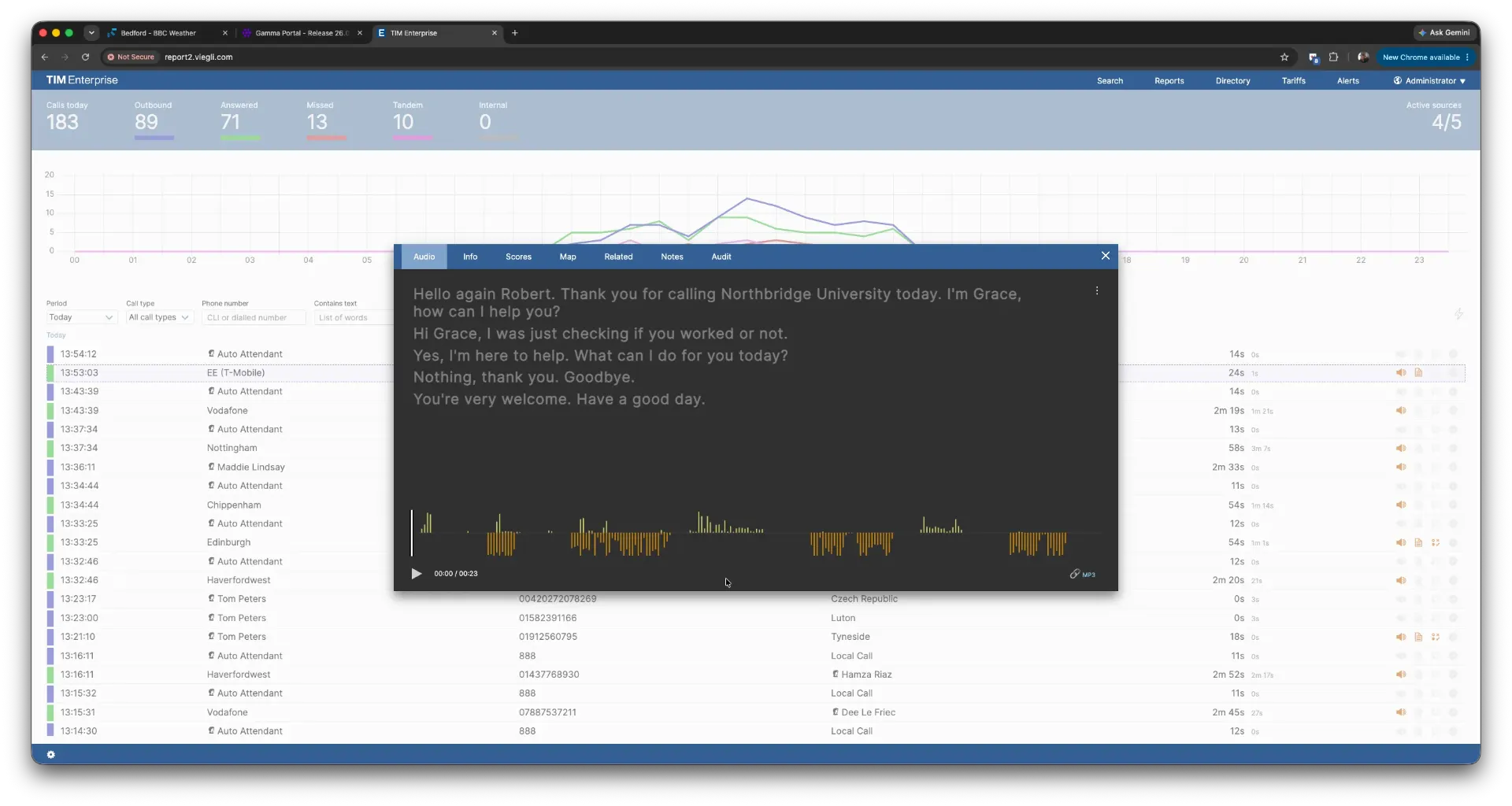Open the Notes tab
Screen dimensions: 1512x806
(x=672, y=257)
